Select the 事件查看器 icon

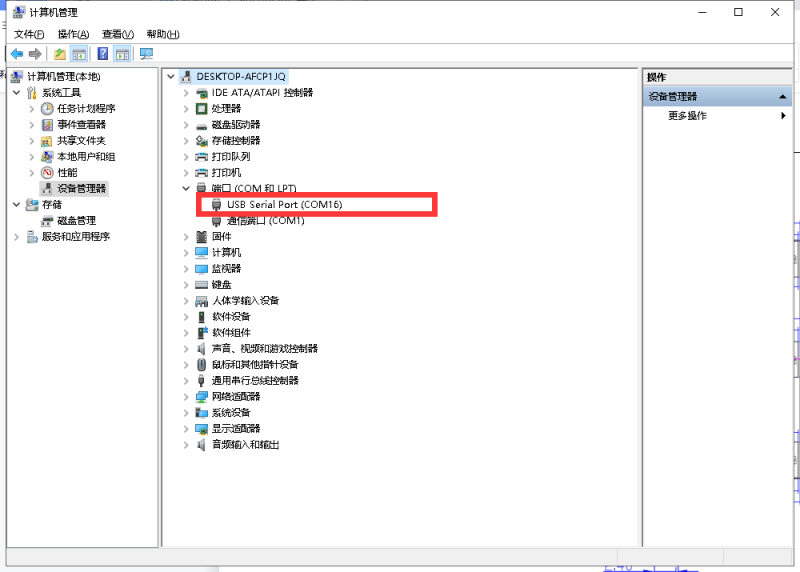click(x=47, y=125)
